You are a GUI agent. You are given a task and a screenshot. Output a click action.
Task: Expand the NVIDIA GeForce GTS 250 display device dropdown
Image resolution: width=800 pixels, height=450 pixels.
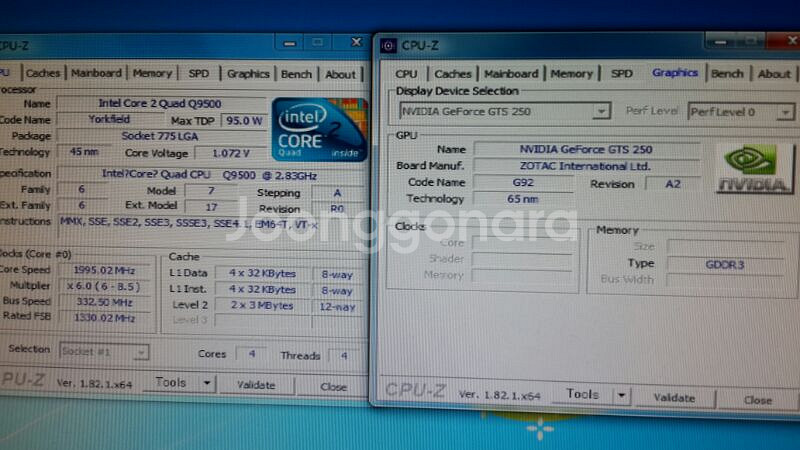602,111
